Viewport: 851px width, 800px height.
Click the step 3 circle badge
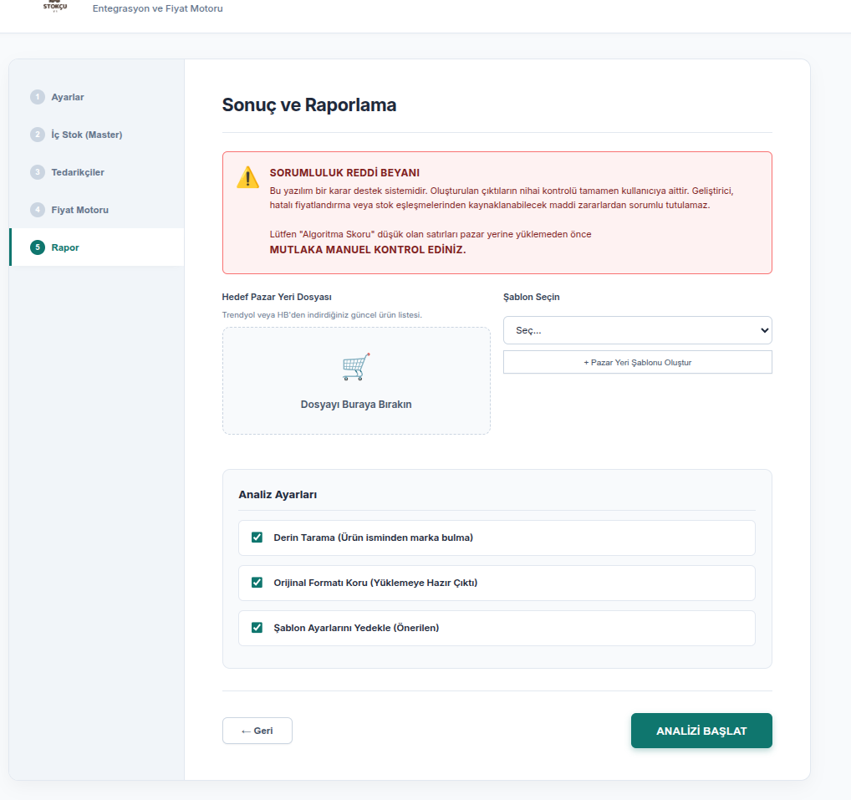click(x=38, y=172)
